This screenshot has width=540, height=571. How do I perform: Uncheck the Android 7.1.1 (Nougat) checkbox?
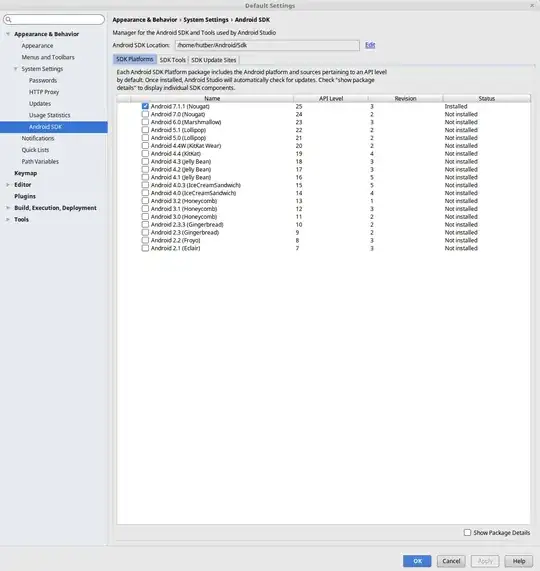[x=145, y=106]
